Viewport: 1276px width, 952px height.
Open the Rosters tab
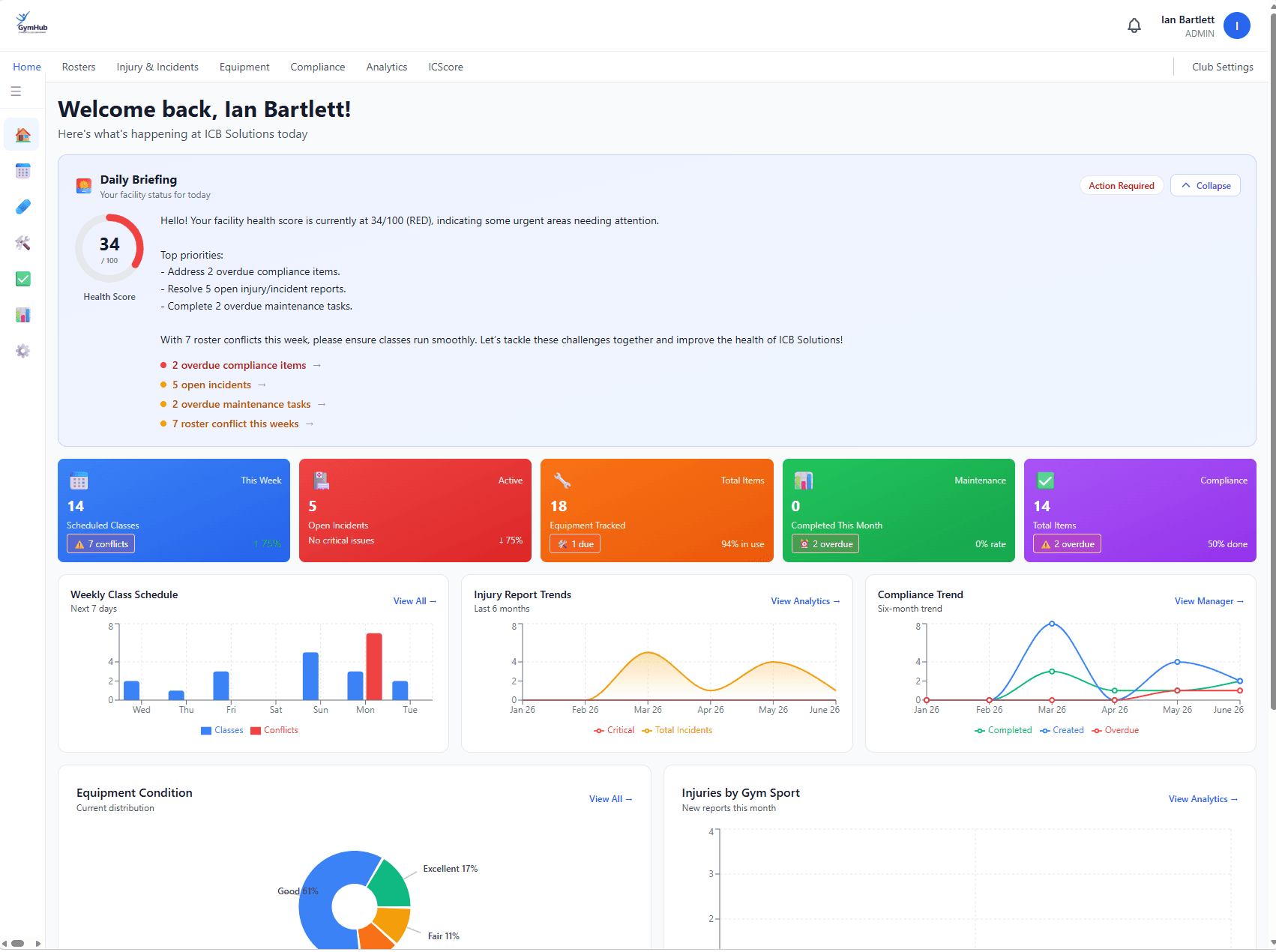point(79,67)
